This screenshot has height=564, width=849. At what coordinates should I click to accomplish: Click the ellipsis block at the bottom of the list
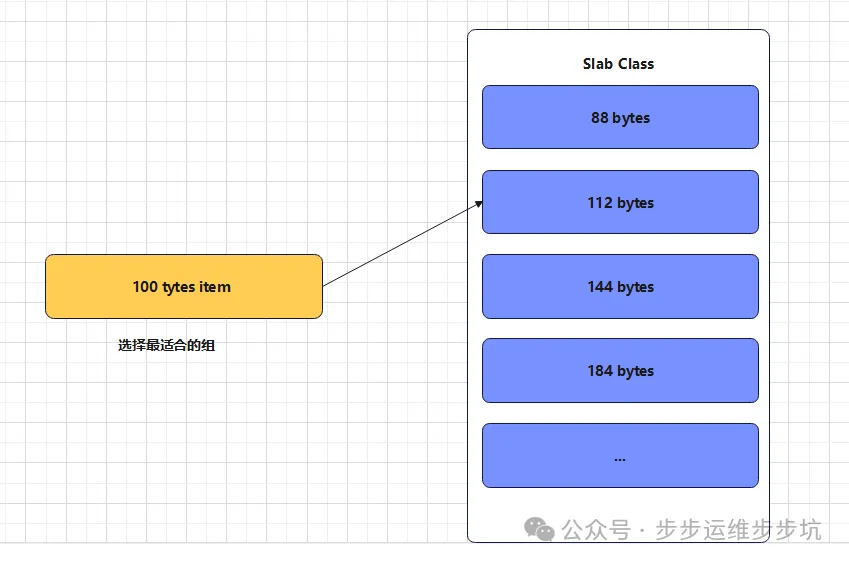coord(620,456)
